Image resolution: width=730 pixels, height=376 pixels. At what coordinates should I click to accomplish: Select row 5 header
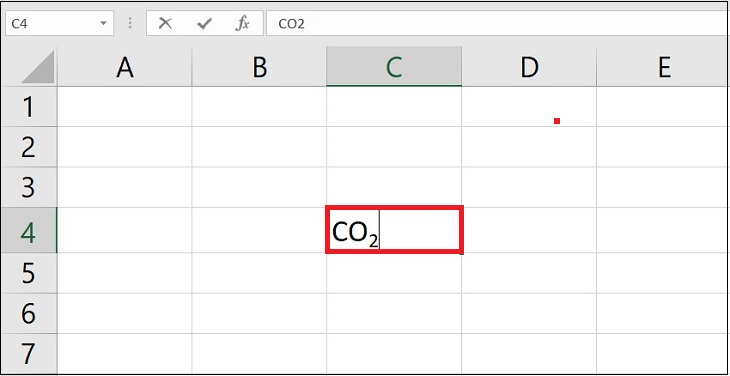click(29, 273)
